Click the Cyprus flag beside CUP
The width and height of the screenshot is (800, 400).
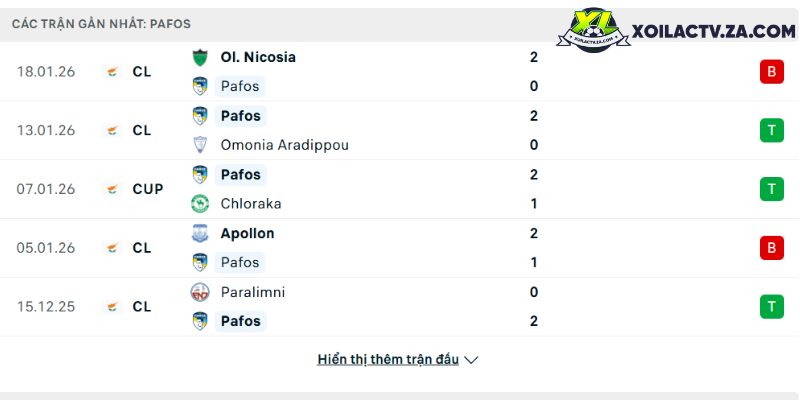pyautogui.click(x=111, y=189)
